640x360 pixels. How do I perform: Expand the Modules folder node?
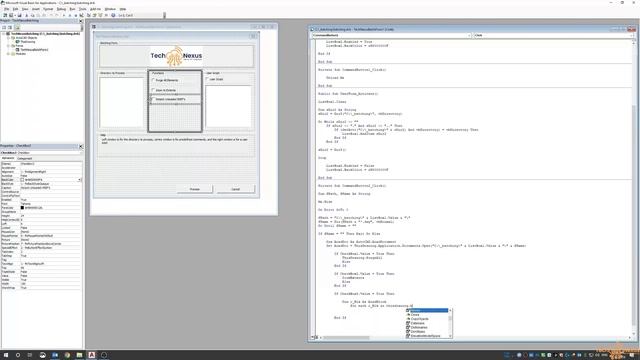pyautogui.click(x=8, y=53)
